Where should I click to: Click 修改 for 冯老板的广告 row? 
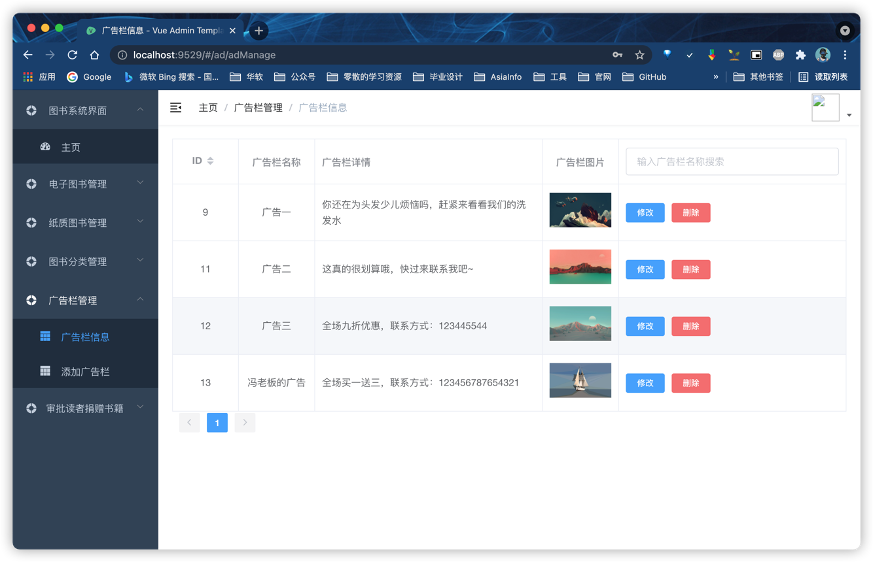(x=645, y=383)
